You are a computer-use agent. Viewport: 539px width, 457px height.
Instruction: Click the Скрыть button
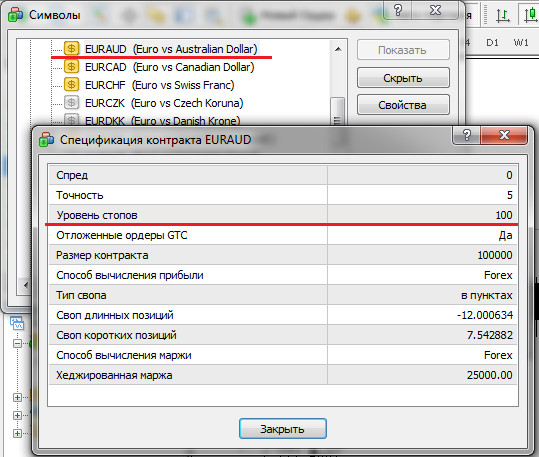click(x=403, y=78)
